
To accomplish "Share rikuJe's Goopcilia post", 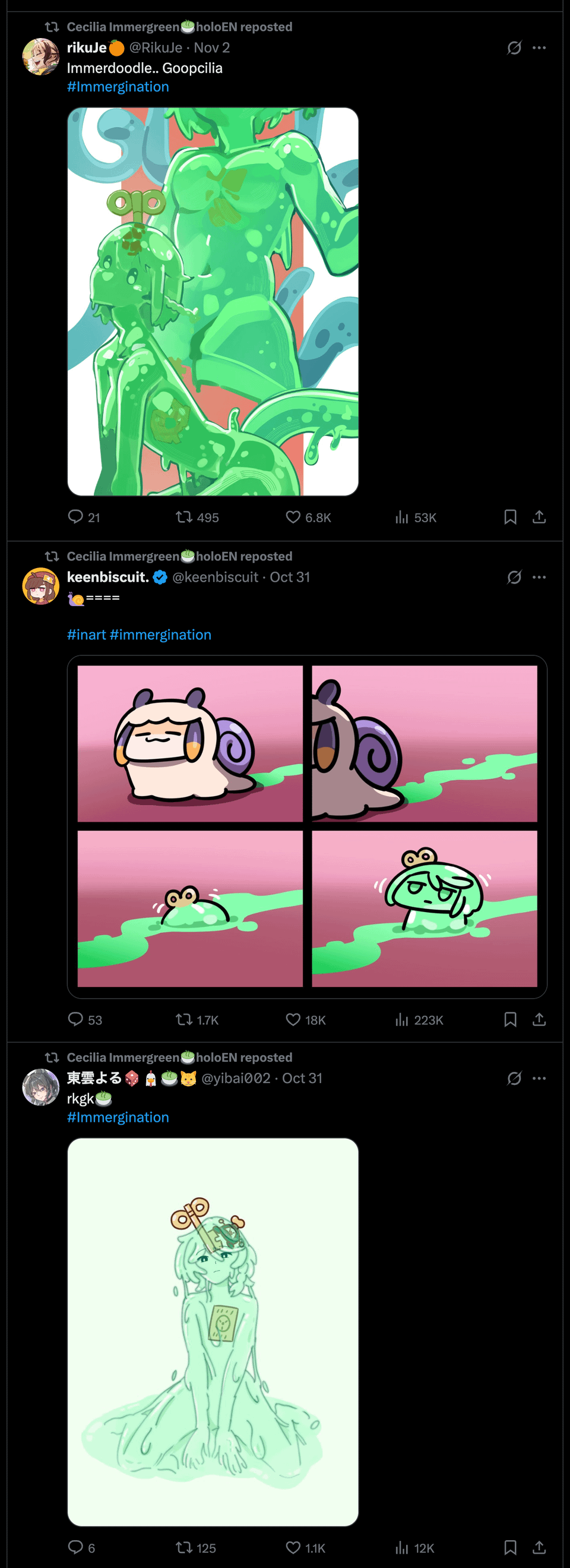I will tap(539, 517).
